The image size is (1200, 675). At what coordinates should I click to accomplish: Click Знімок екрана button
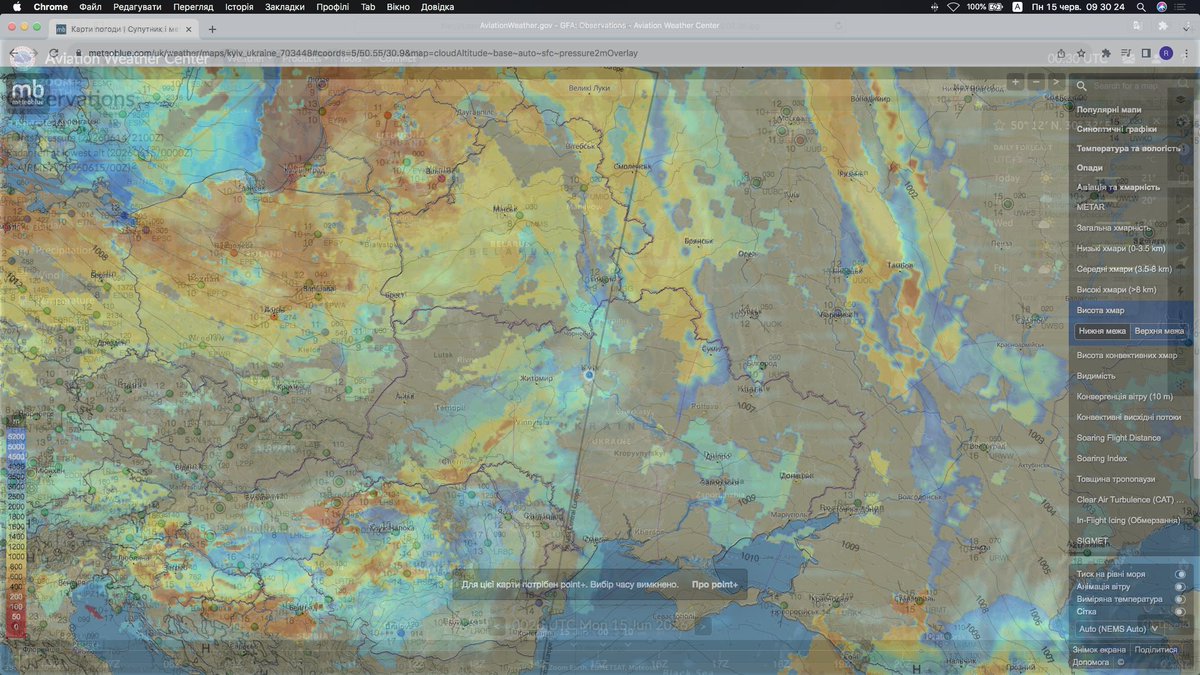pyautogui.click(x=1098, y=650)
